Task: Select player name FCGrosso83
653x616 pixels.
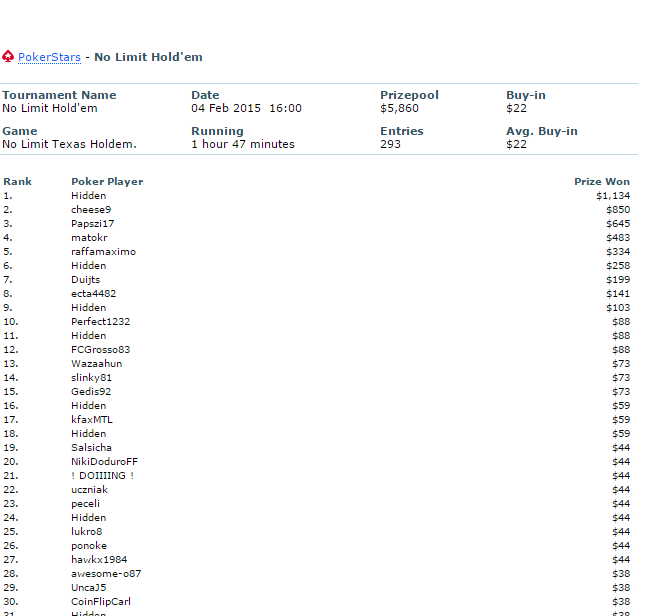Action: (100, 349)
